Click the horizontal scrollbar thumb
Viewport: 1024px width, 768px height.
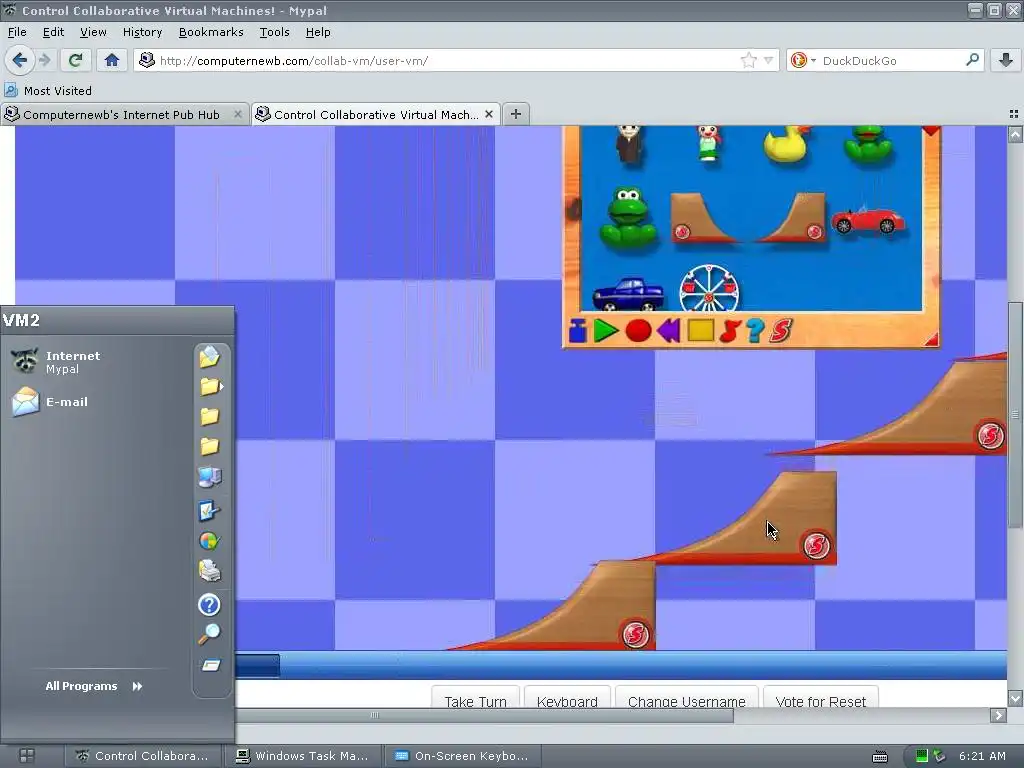[374, 715]
